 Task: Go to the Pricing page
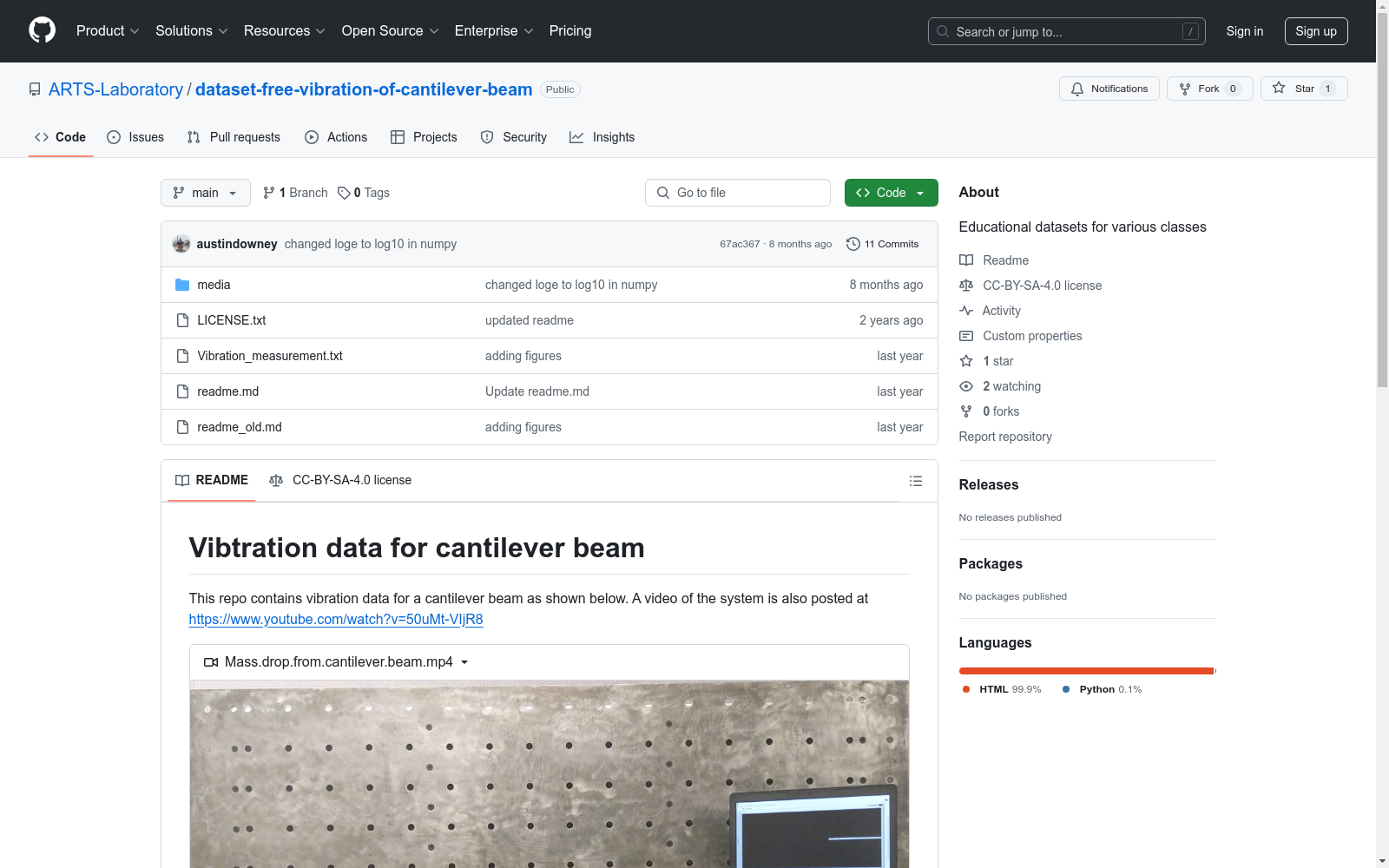(570, 31)
